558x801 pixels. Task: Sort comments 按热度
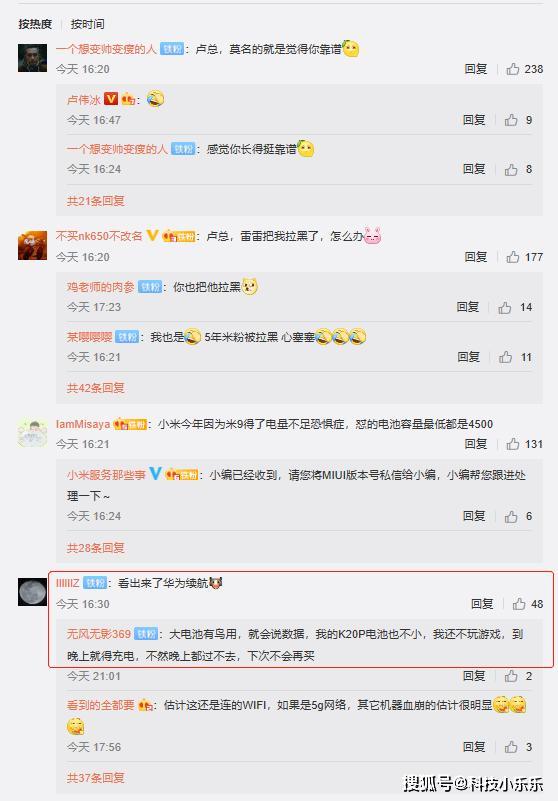click(35, 24)
